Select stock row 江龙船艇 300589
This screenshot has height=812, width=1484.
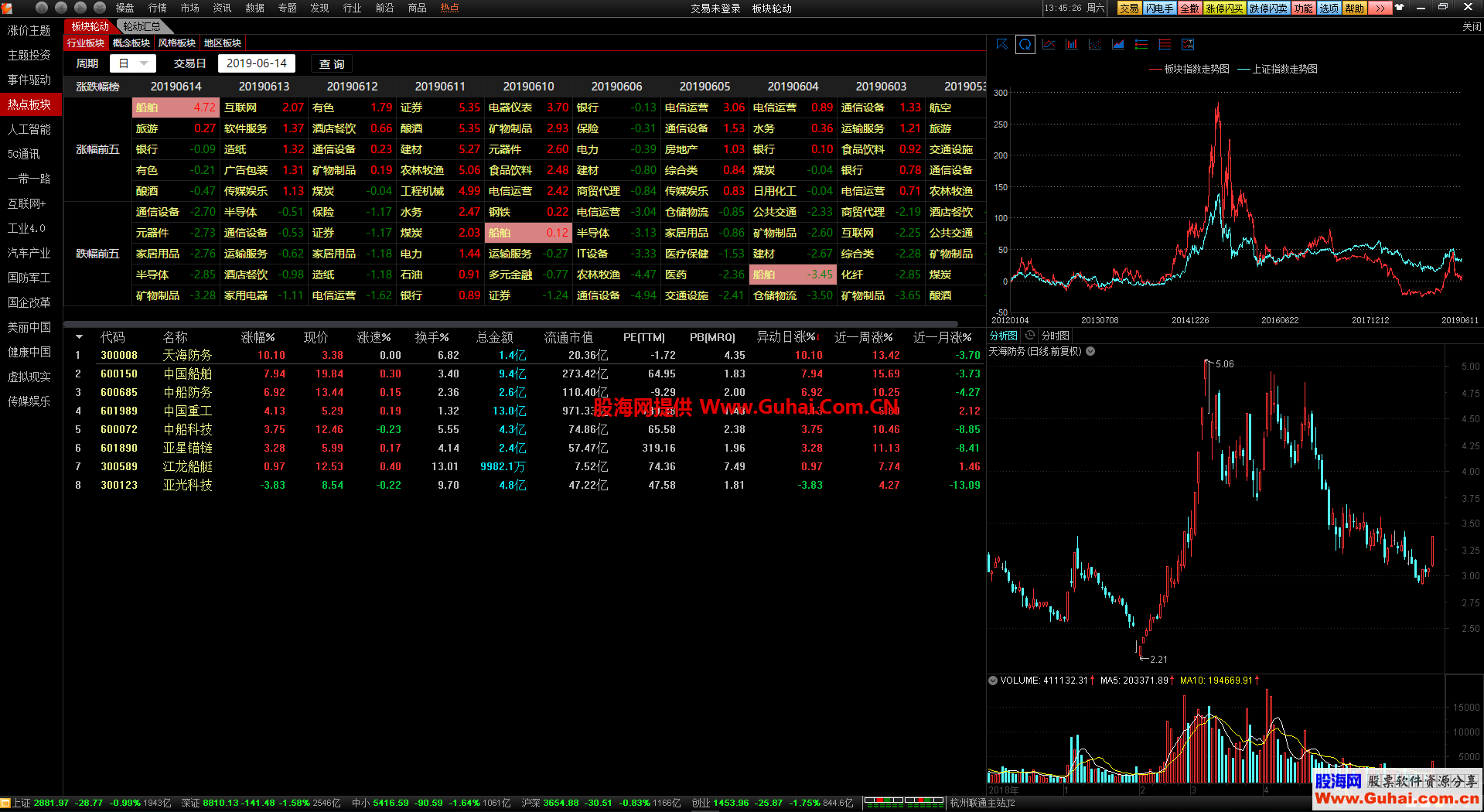526,466
